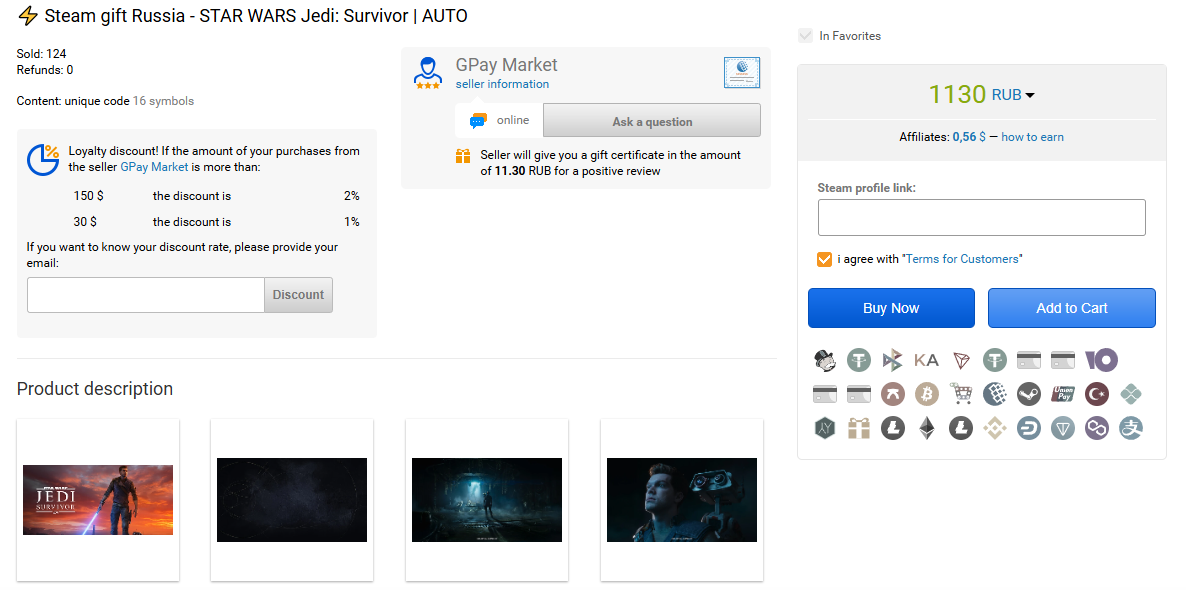The image size is (1186, 590).
Task: Choose the Bitcoin payment icon
Action: [927, 394]
